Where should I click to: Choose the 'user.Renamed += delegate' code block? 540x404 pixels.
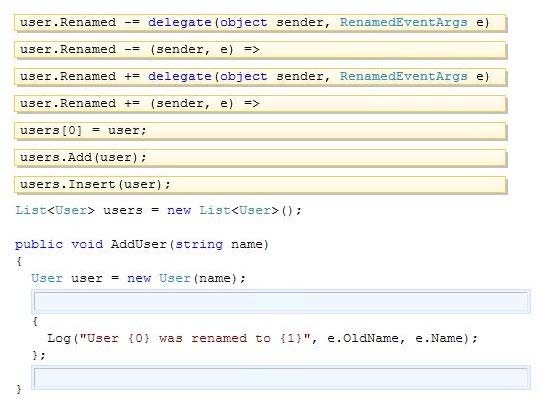click(260, 77)
